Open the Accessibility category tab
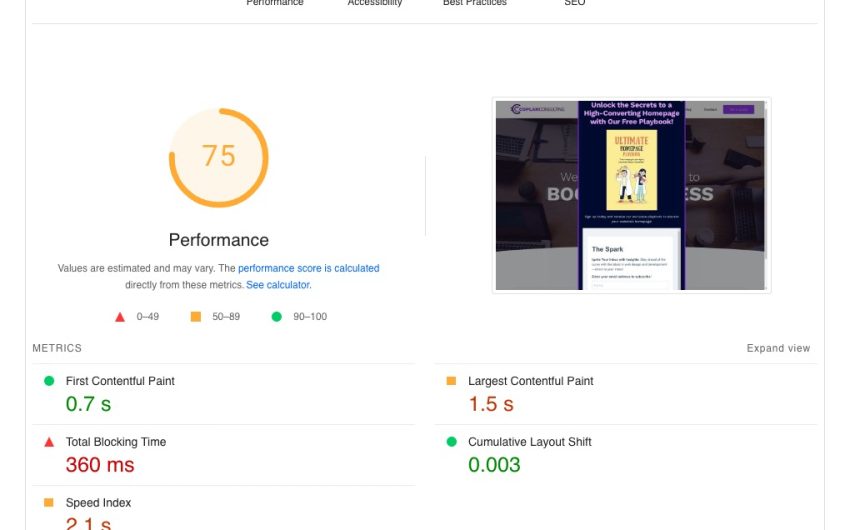850x530 pixels. click(x=375, y=3)
